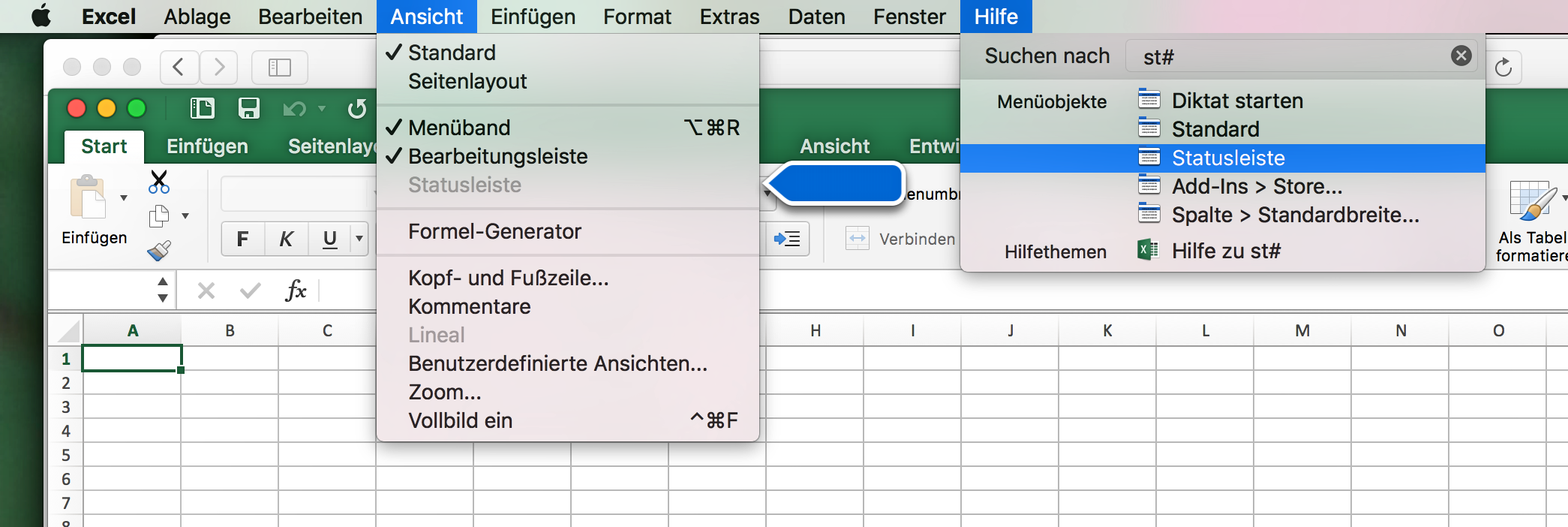
Task: Select Kommentare in the Ansicht menu
Action: tap(568, 306)
